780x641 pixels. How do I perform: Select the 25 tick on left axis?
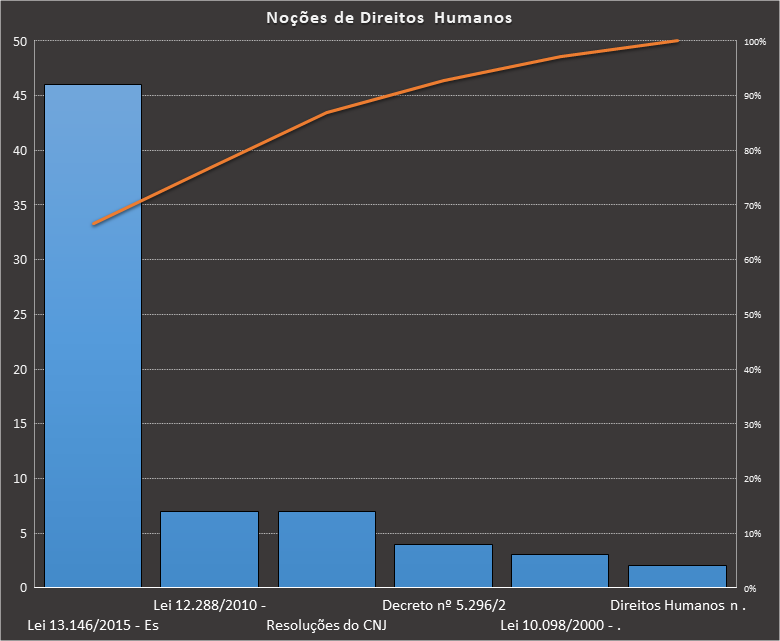click(x=20, y=314)
